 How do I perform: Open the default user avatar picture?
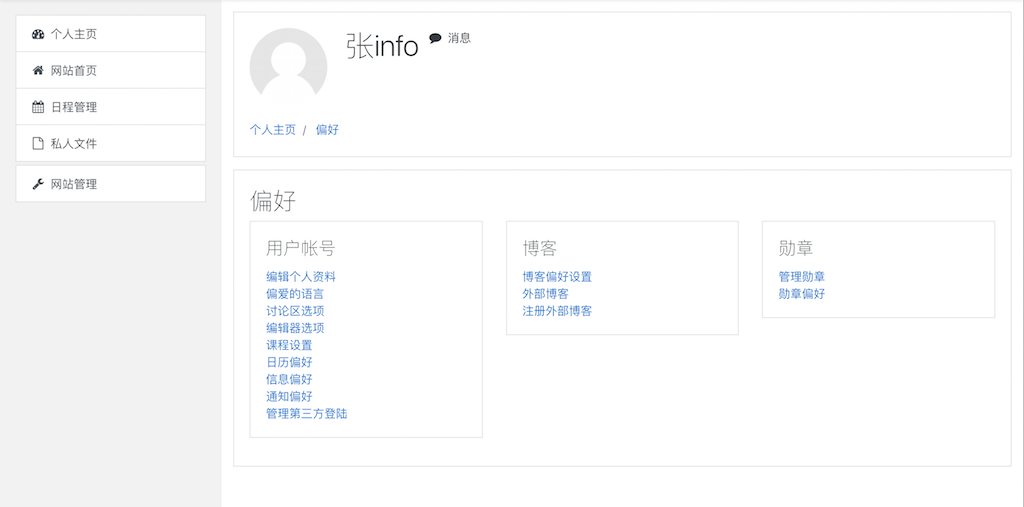tap(288, 67)
